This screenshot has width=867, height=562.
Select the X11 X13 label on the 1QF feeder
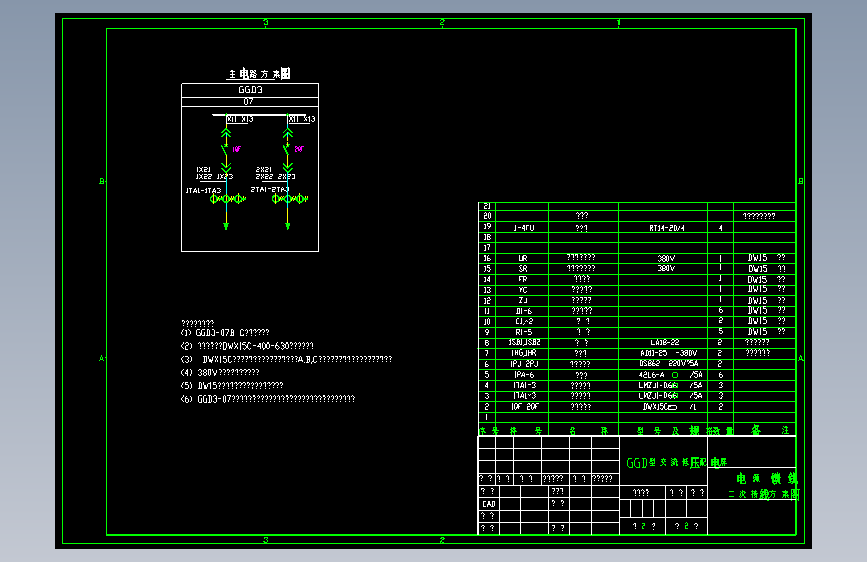click(x=241, y=119)
